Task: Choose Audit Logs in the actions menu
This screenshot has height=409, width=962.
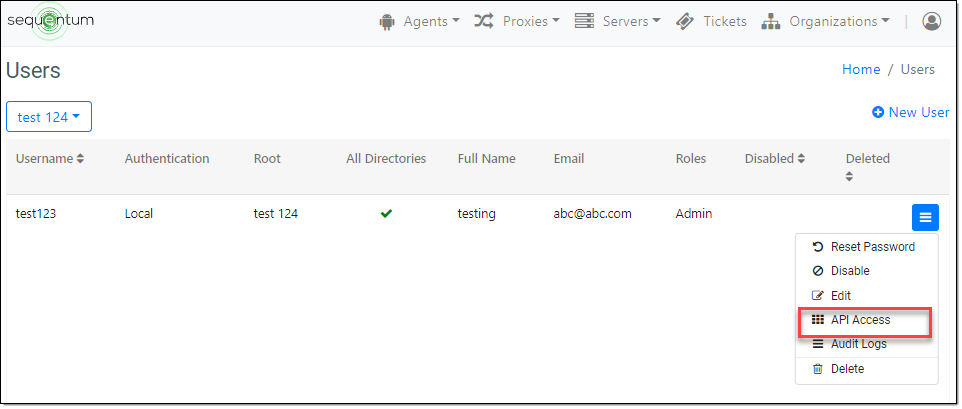Action: click(858, 344)
